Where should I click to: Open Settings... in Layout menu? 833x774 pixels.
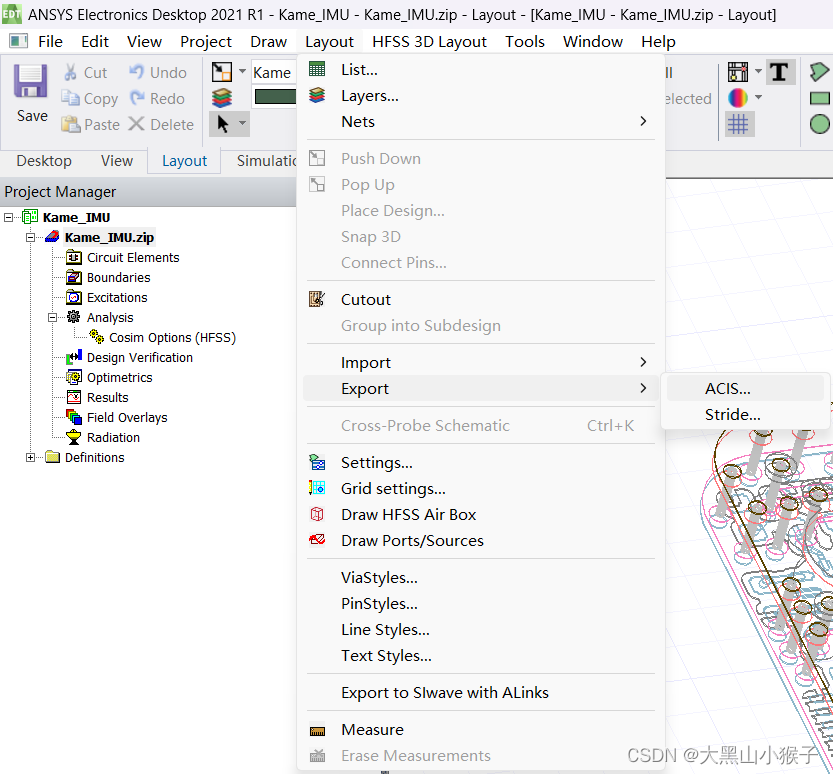point(481,463)
